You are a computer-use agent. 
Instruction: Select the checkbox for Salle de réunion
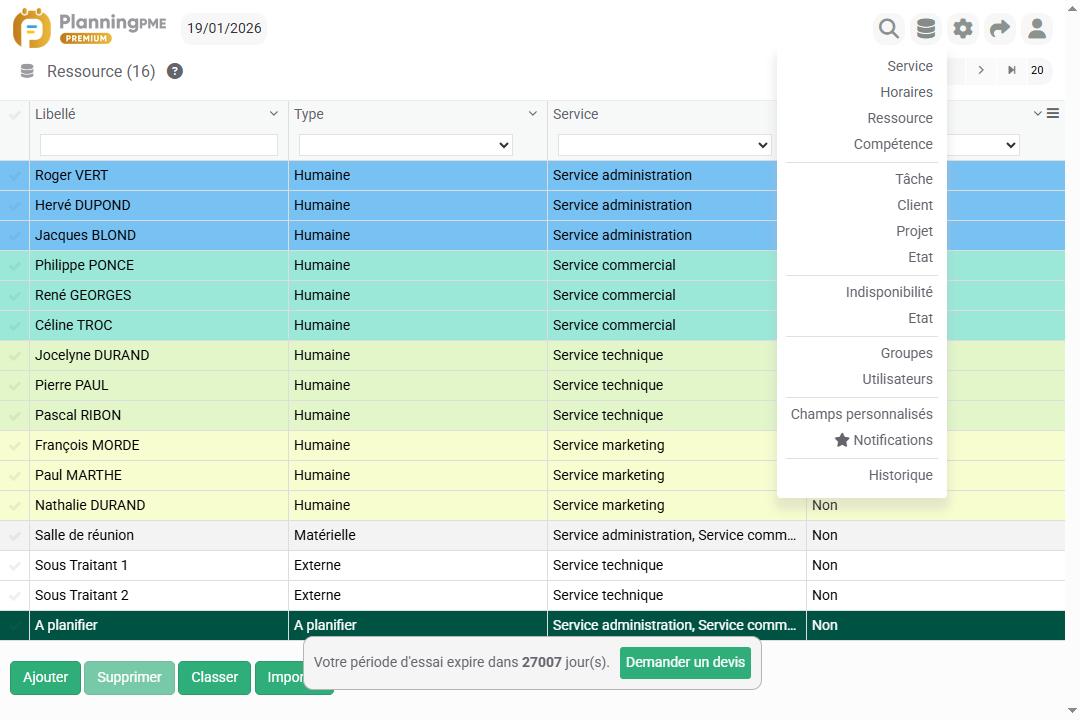click(14, 535)
